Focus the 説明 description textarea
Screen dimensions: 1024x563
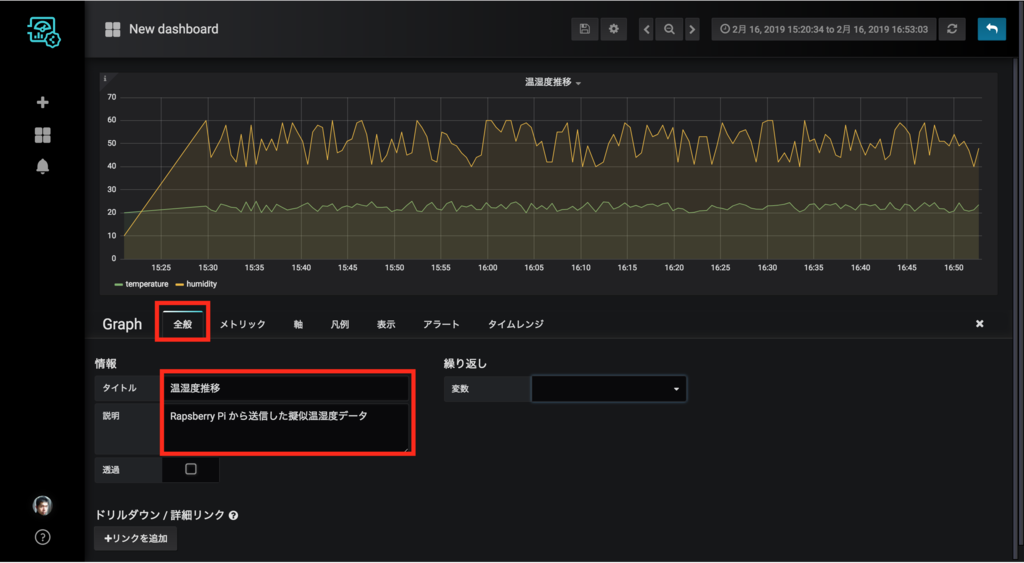click(285, 428)
